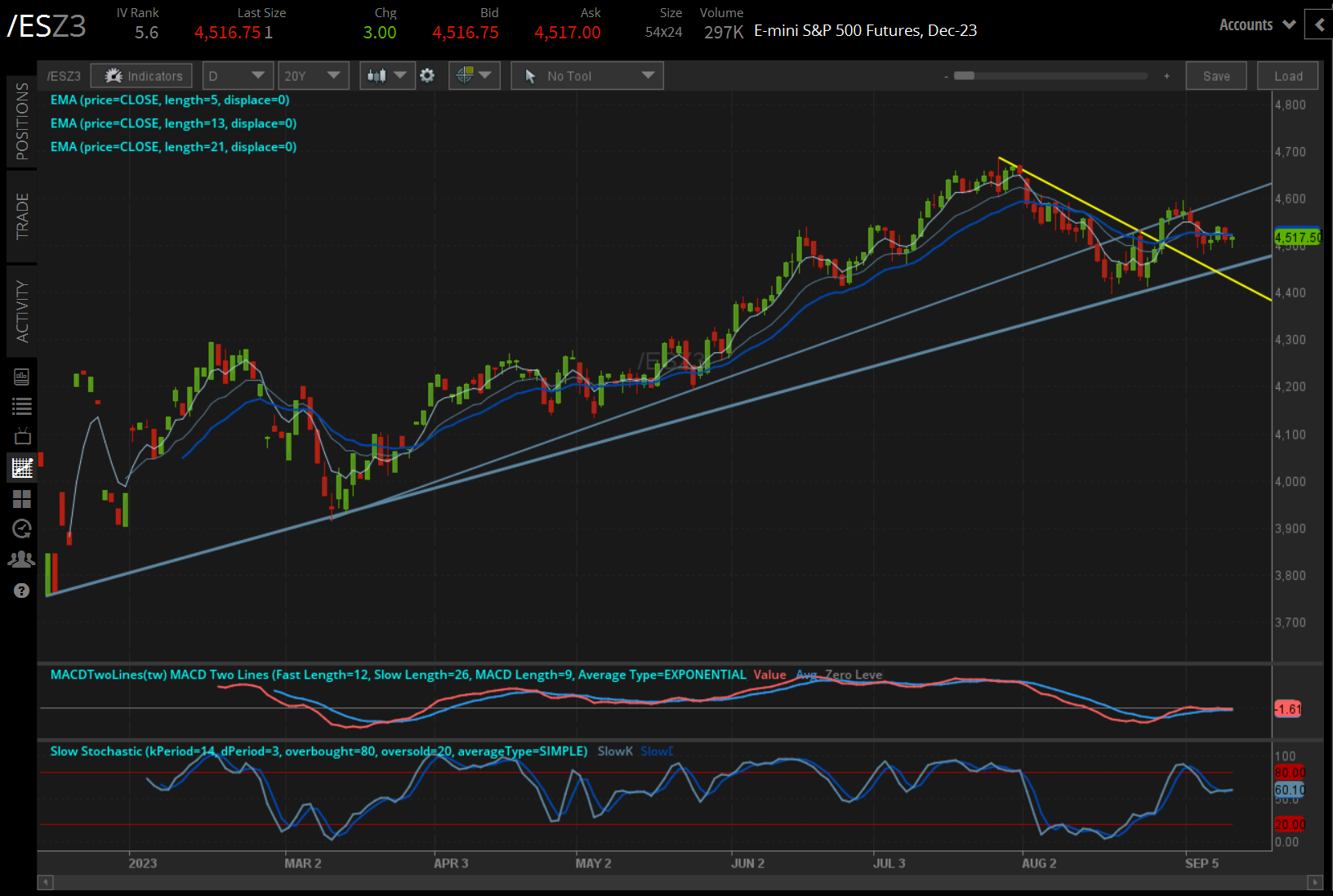Switch to the TRADE tab
The width and height of the screenshot is (1333, 896).
[22, 216]
